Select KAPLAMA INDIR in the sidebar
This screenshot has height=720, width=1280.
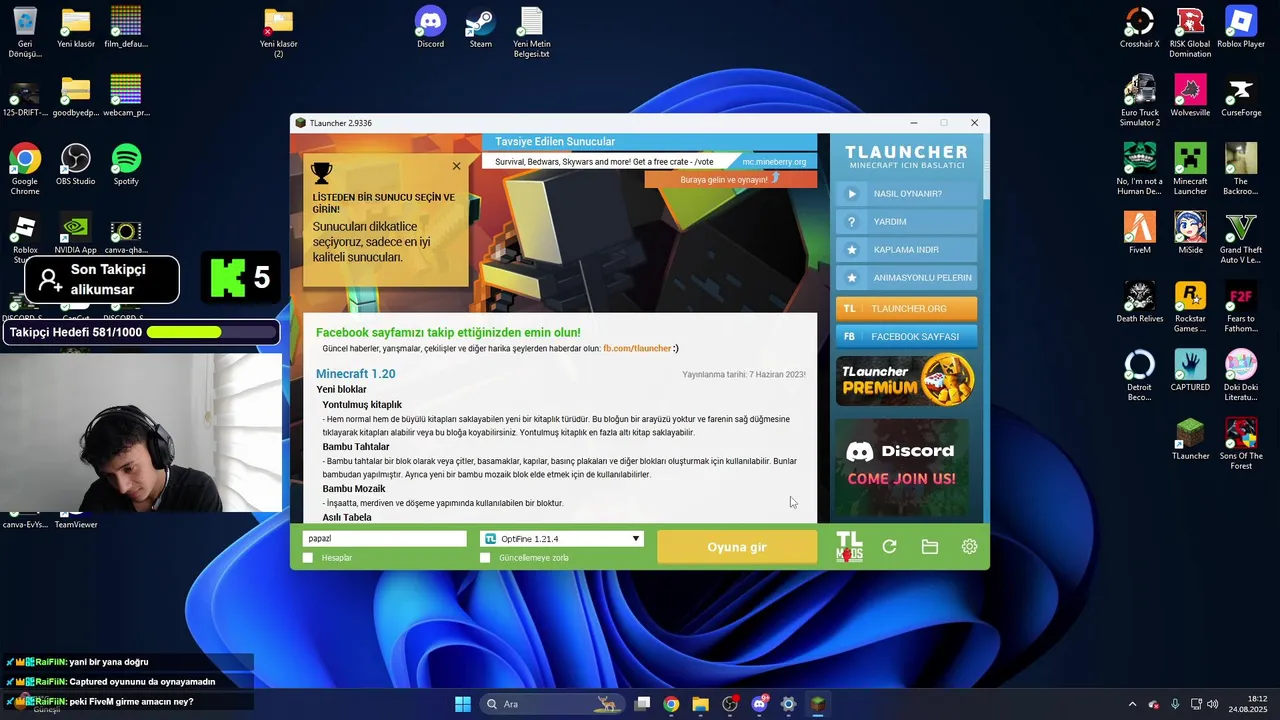pyautogui.click(x=906, y=250)
